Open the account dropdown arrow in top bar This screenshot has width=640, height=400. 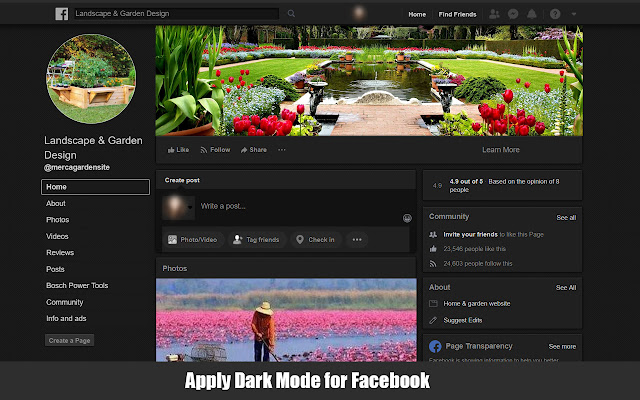point(573,14)
